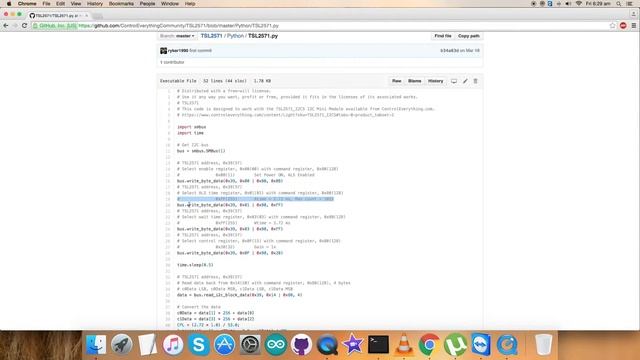Open GitHub Desktop octocat dock icon

(x=302, y=344)
